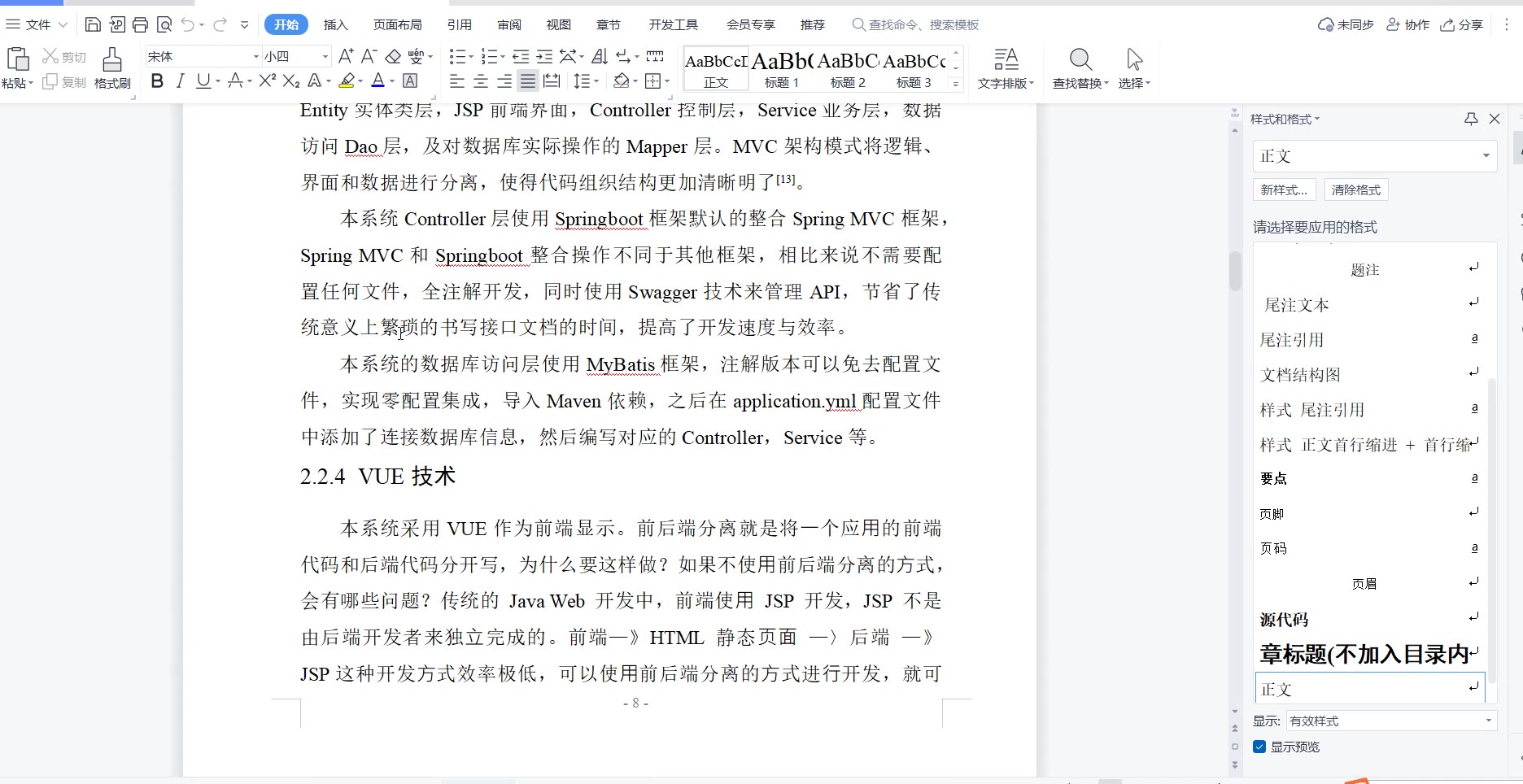Viewport: 1523px width, 784px height.
Task: Click the Save icon in quick access toolbar
Action: (93, 24)
